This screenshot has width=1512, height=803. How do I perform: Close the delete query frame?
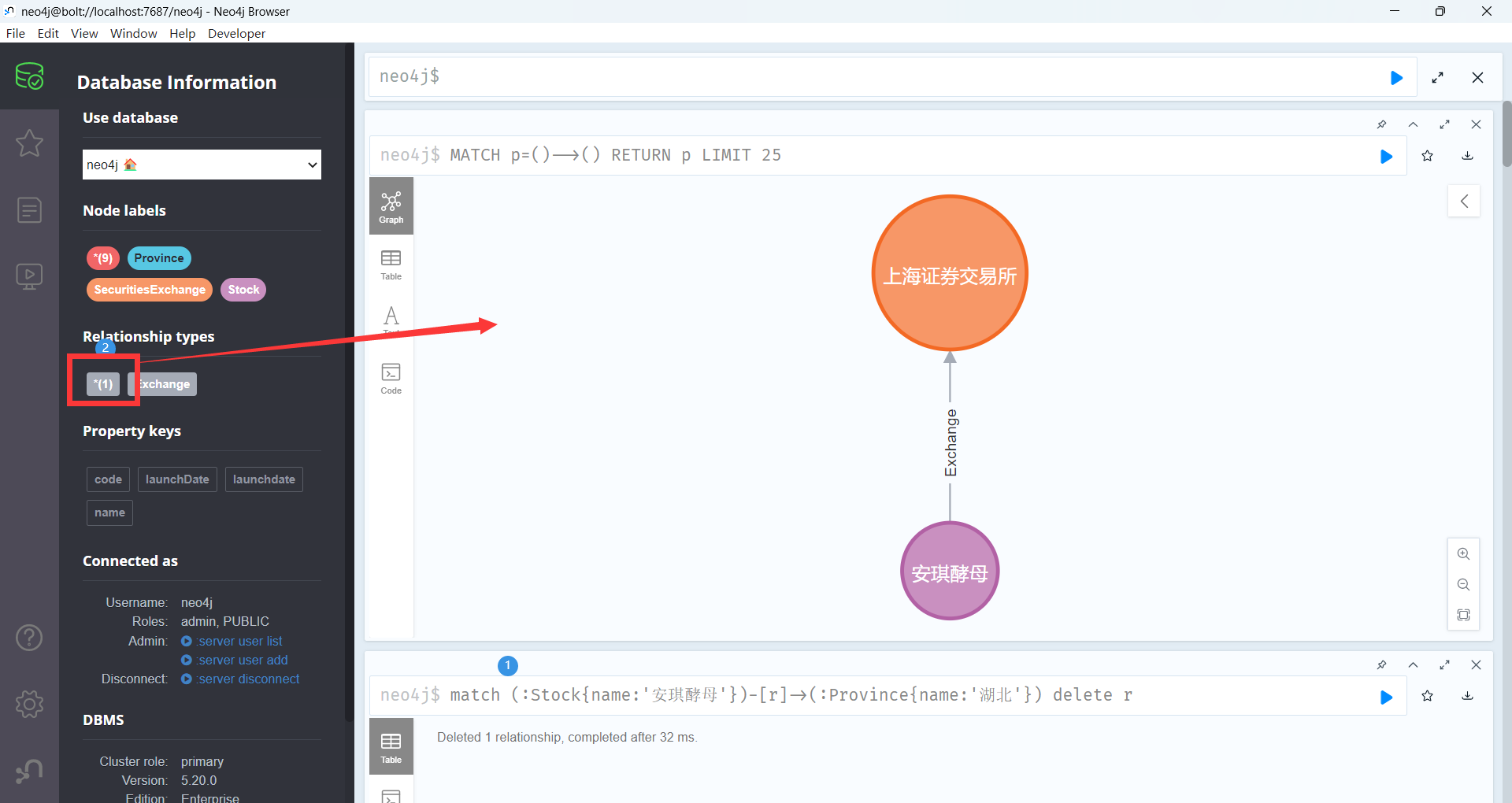(1476, 665)
